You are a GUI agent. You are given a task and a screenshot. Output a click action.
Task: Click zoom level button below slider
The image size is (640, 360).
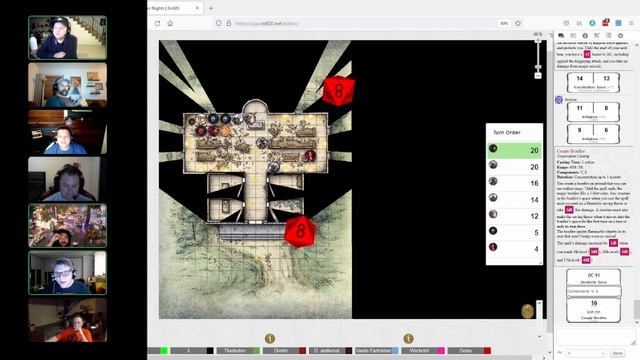click(538, 76)
